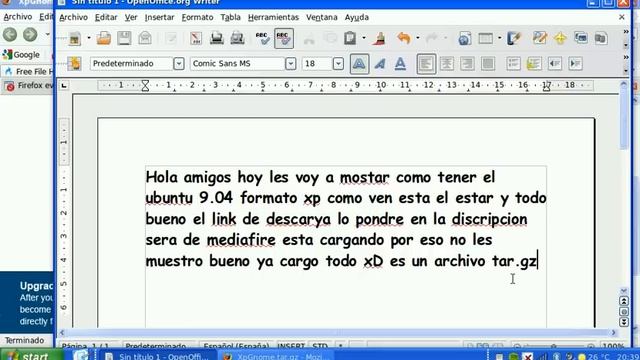Open the Formato menu

pos(198,18)
